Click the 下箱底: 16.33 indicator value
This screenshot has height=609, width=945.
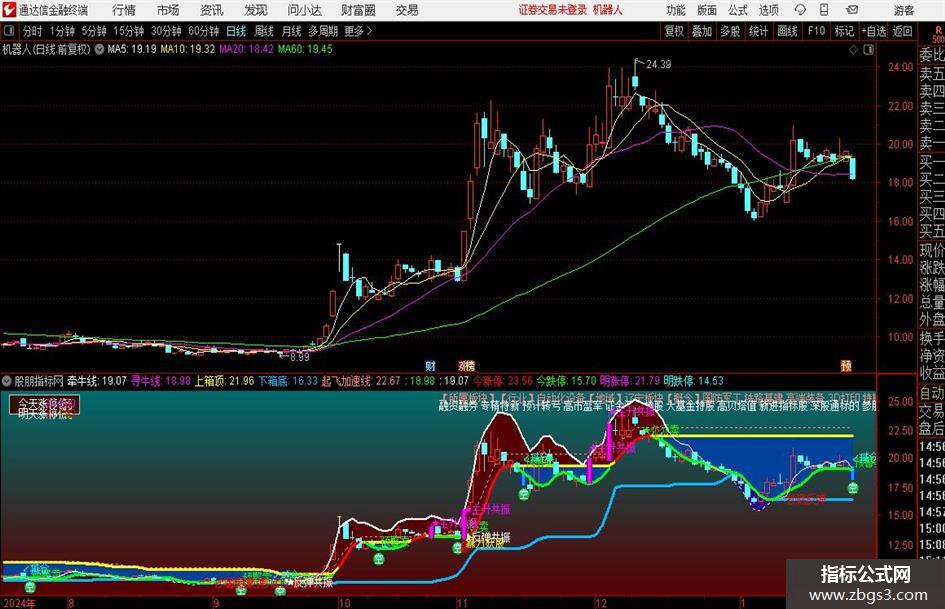click(288, 381)
